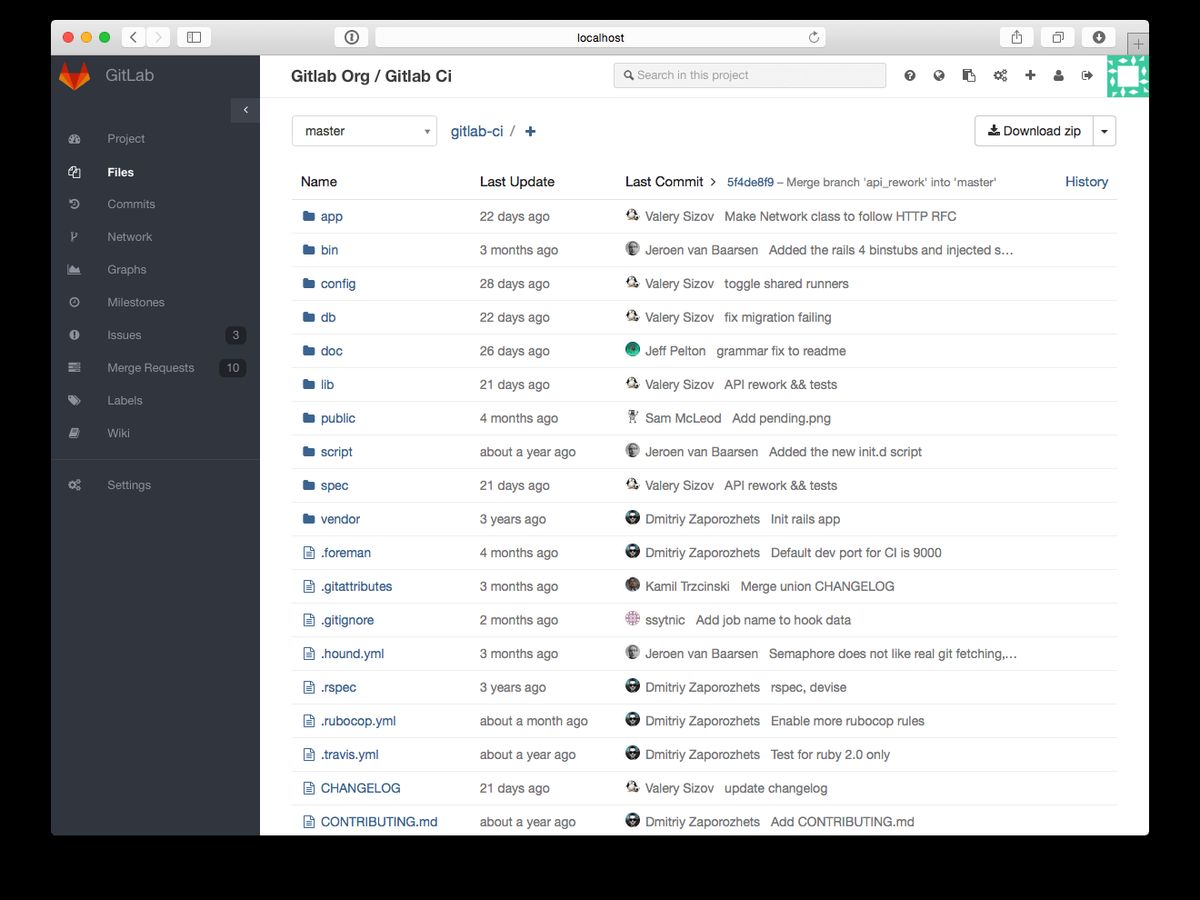Click the sign out arrow icon
This screenshot has height=900, width=1200.
click(x=1087, y=75)
